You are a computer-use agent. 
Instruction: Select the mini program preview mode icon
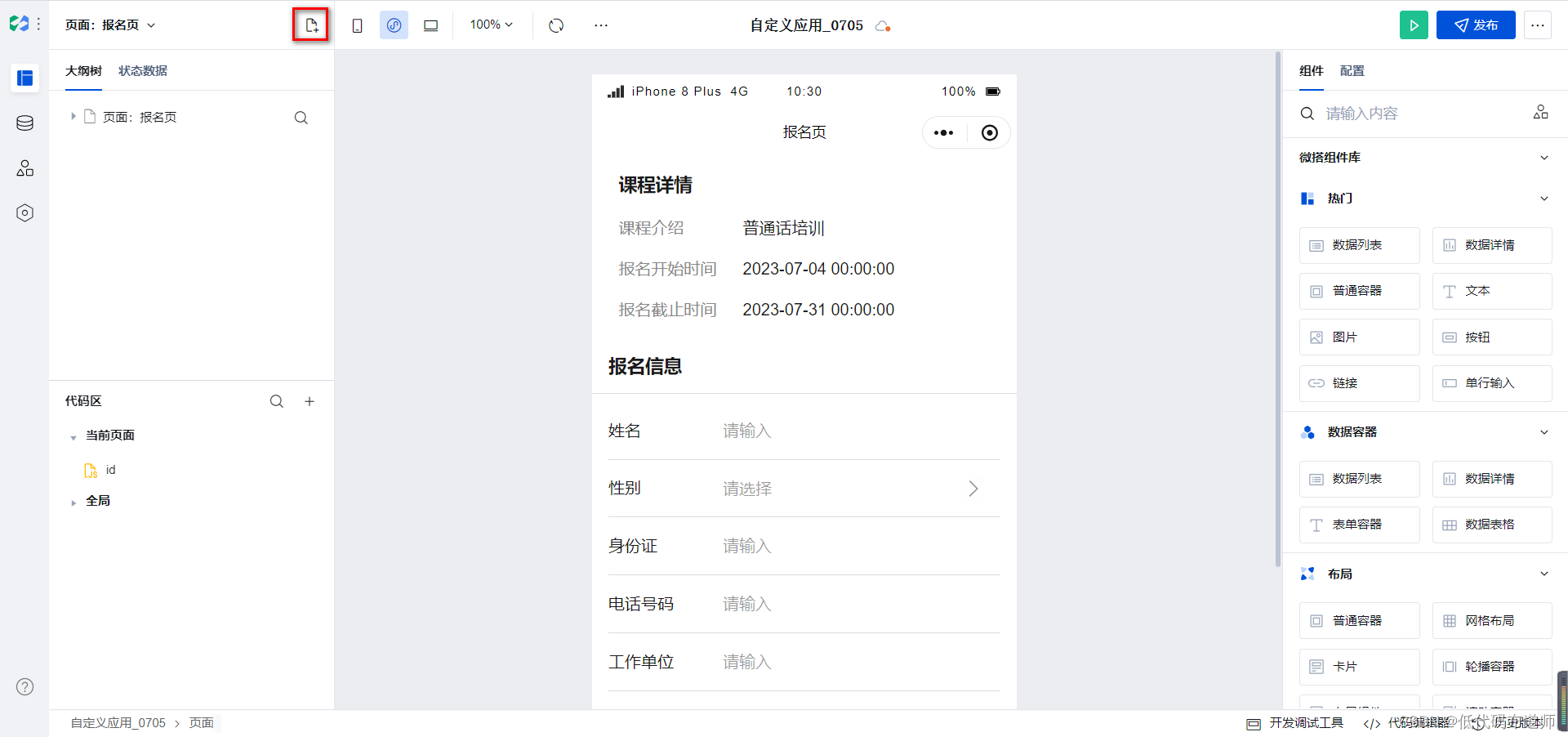pyautogui.click(x=394, y=25)
